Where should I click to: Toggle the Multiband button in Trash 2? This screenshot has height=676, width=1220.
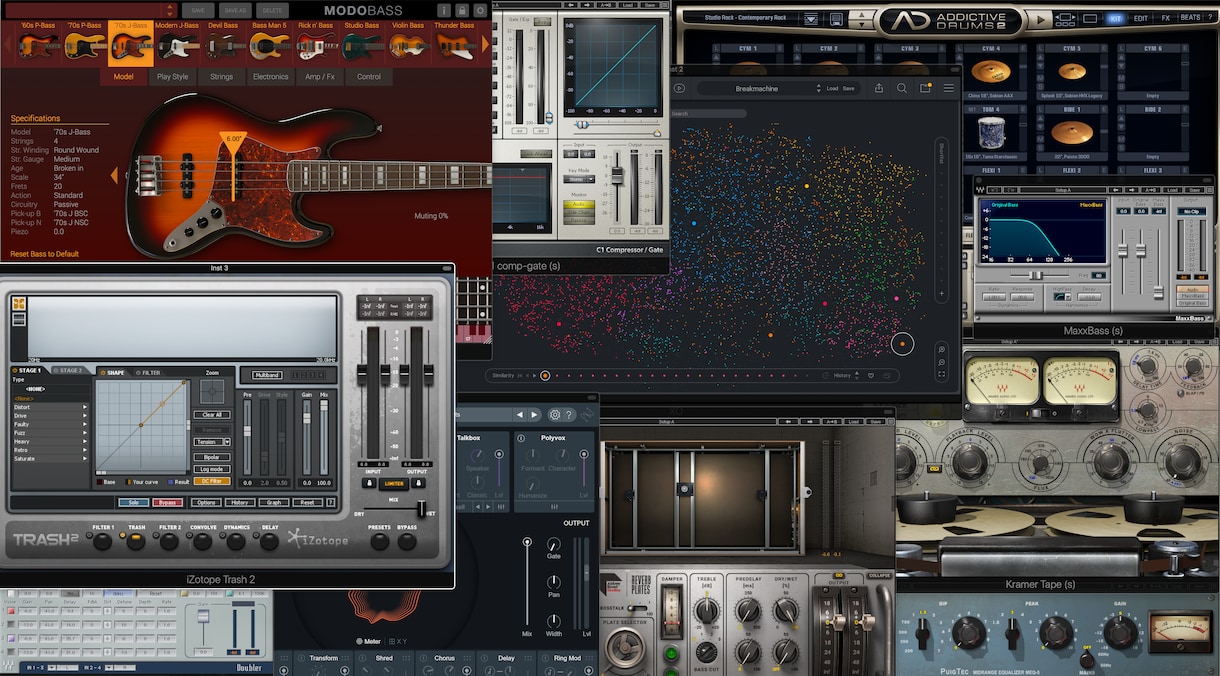267,375
